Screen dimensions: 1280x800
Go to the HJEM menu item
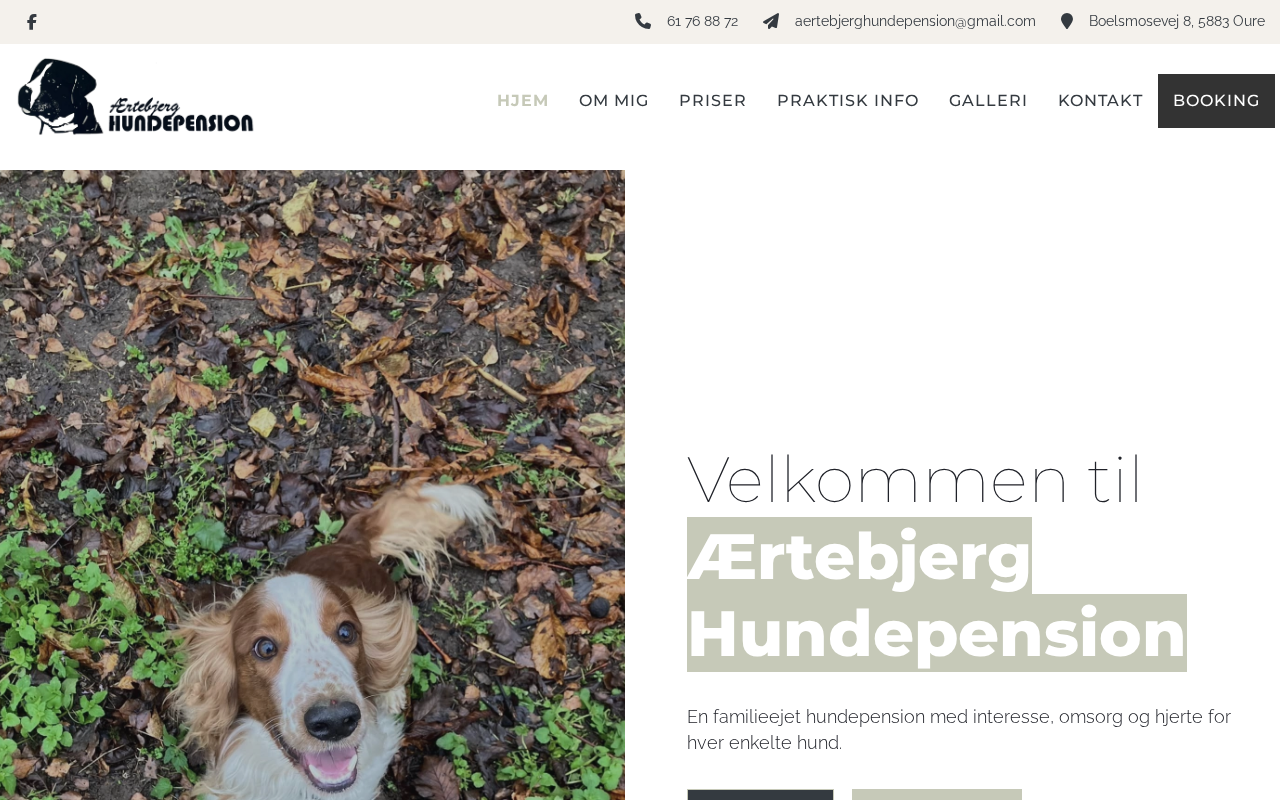point(523,101)
